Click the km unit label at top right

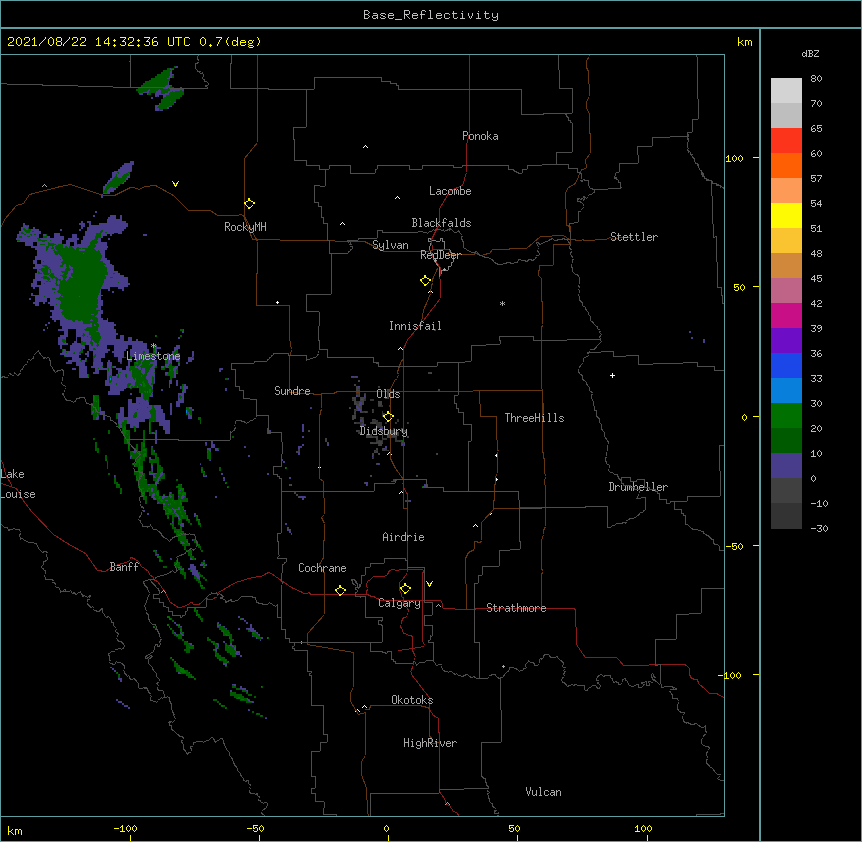point(744,42)
